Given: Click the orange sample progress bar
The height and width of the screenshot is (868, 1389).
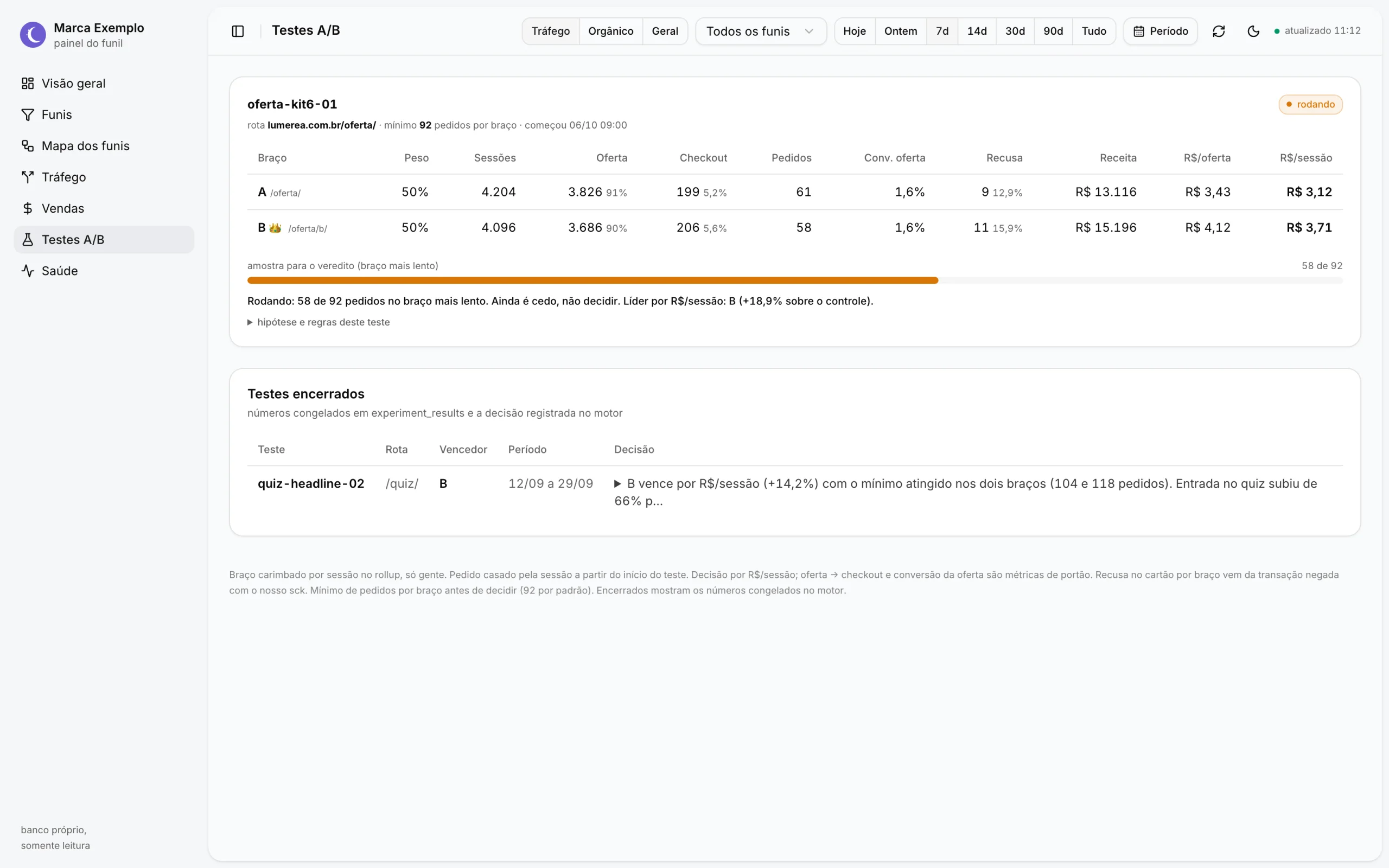Looking at the screenshot, I should (x=592, y=280).
